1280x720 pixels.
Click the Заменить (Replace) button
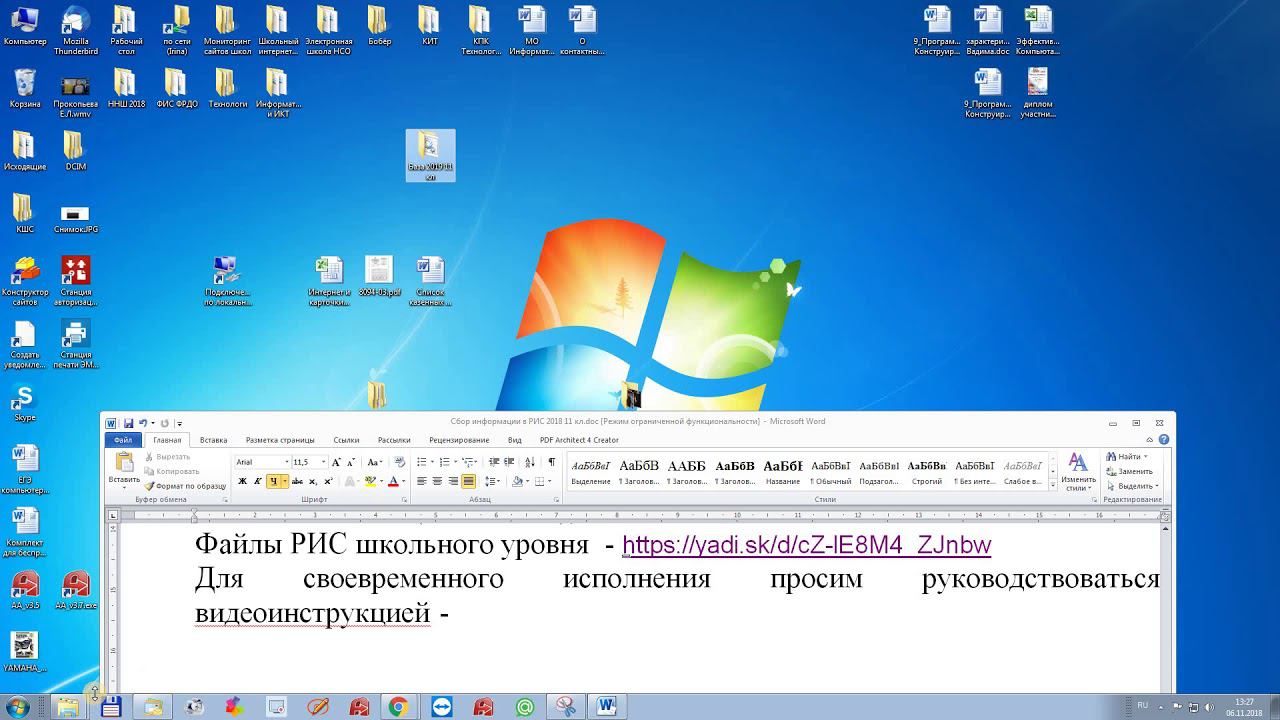click(x=1130, y=471)
